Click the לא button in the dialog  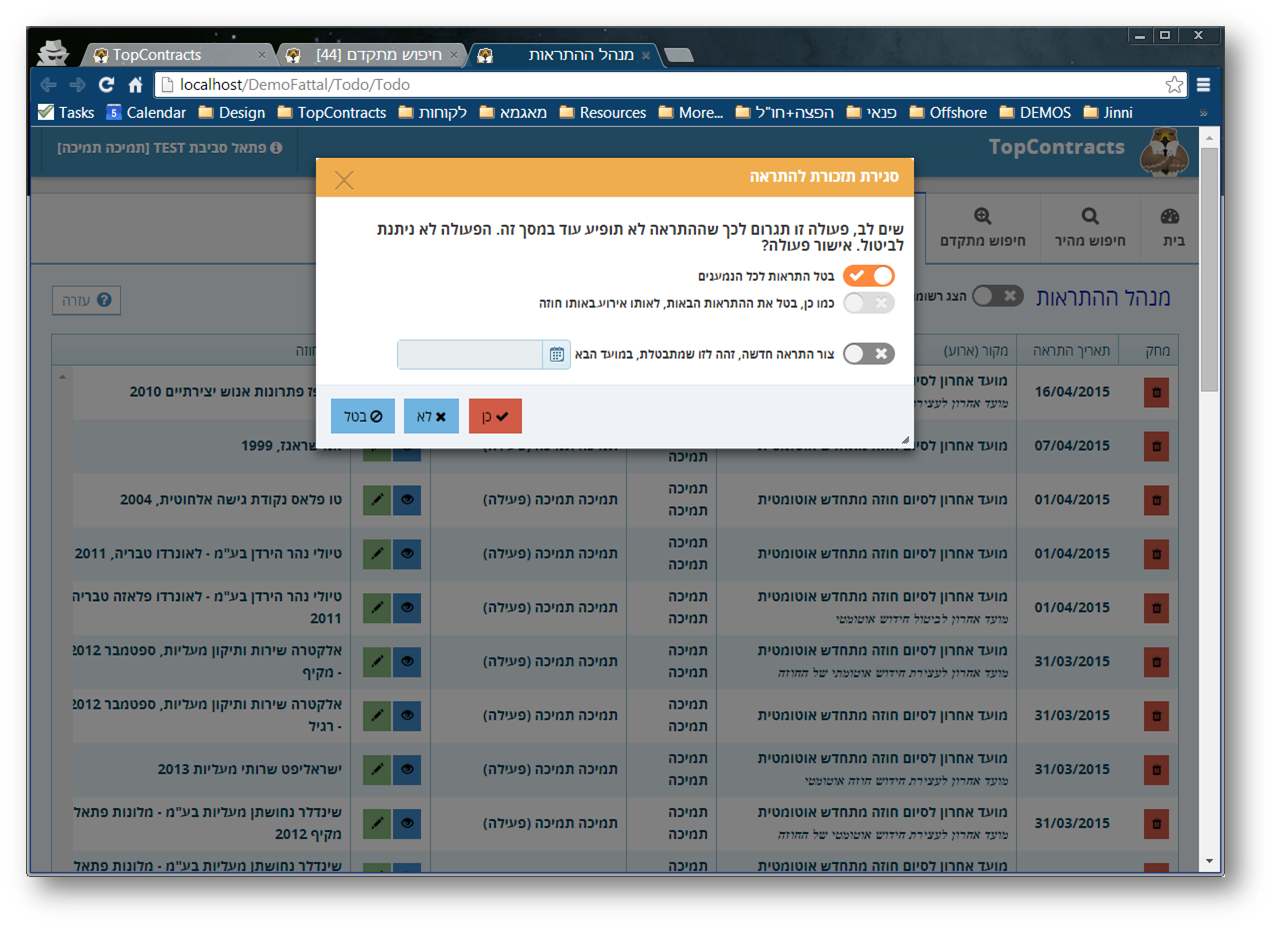(431, 416)
